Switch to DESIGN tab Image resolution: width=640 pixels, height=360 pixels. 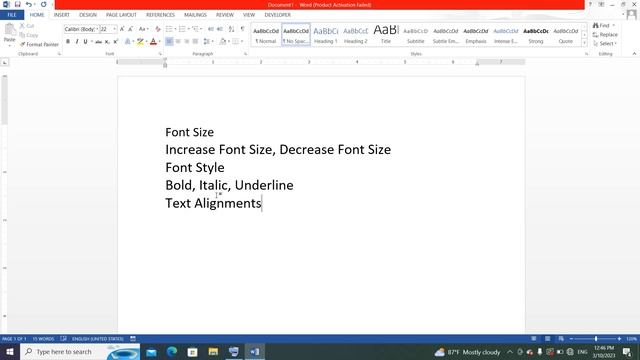[x=88, y=15]
